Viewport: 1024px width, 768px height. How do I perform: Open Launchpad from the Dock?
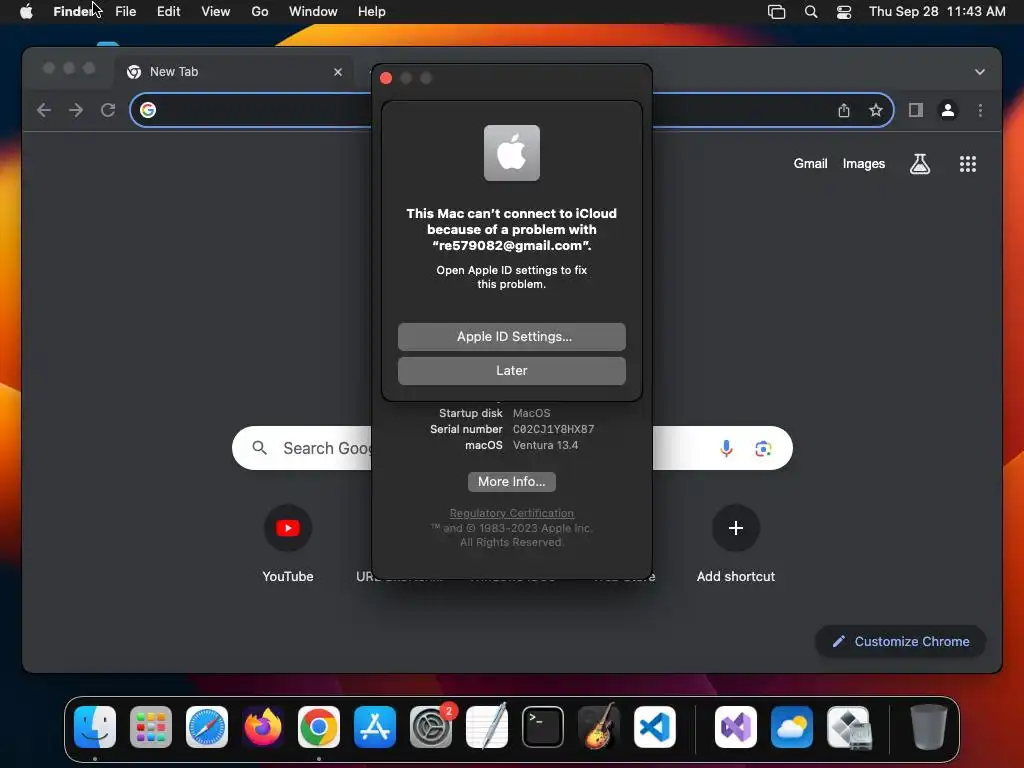click(x=151, y=727)
